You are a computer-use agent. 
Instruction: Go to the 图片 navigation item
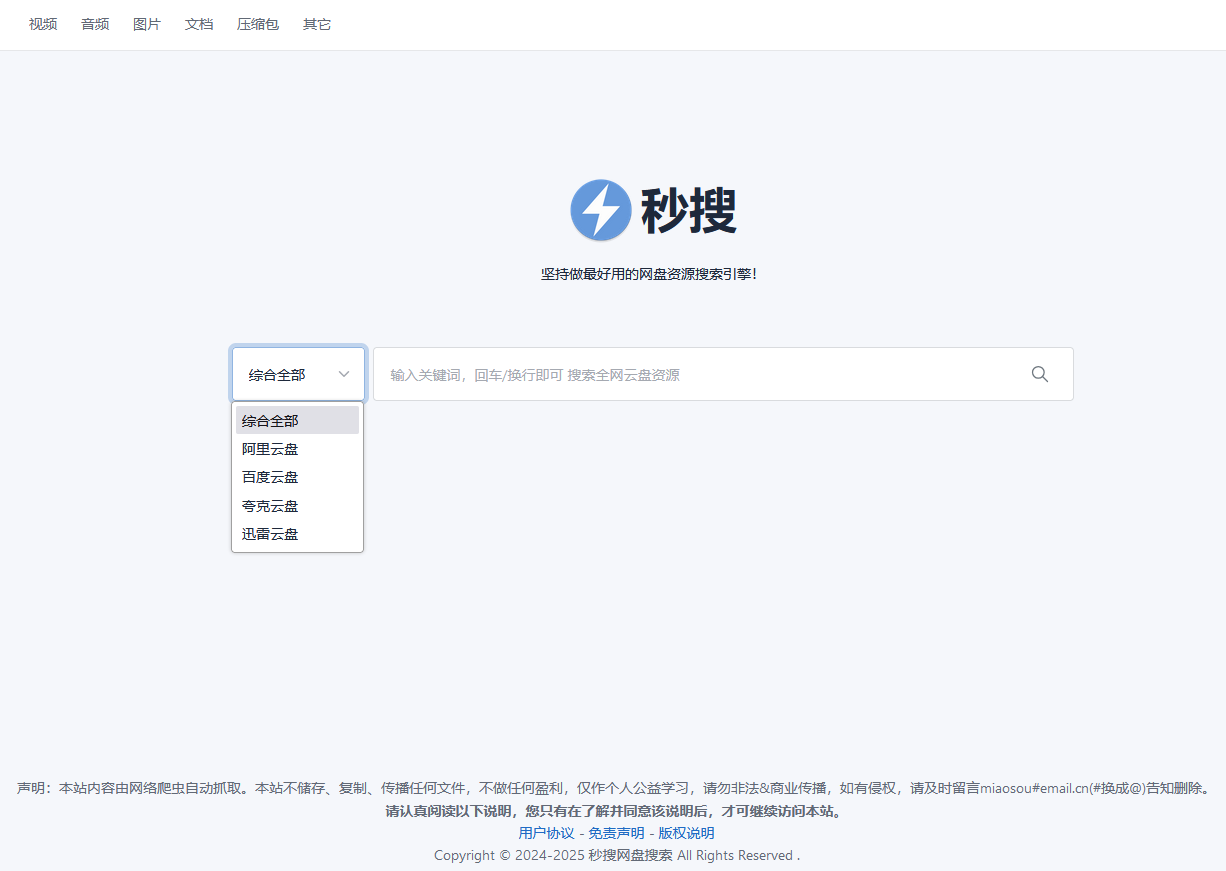point(147,24)
